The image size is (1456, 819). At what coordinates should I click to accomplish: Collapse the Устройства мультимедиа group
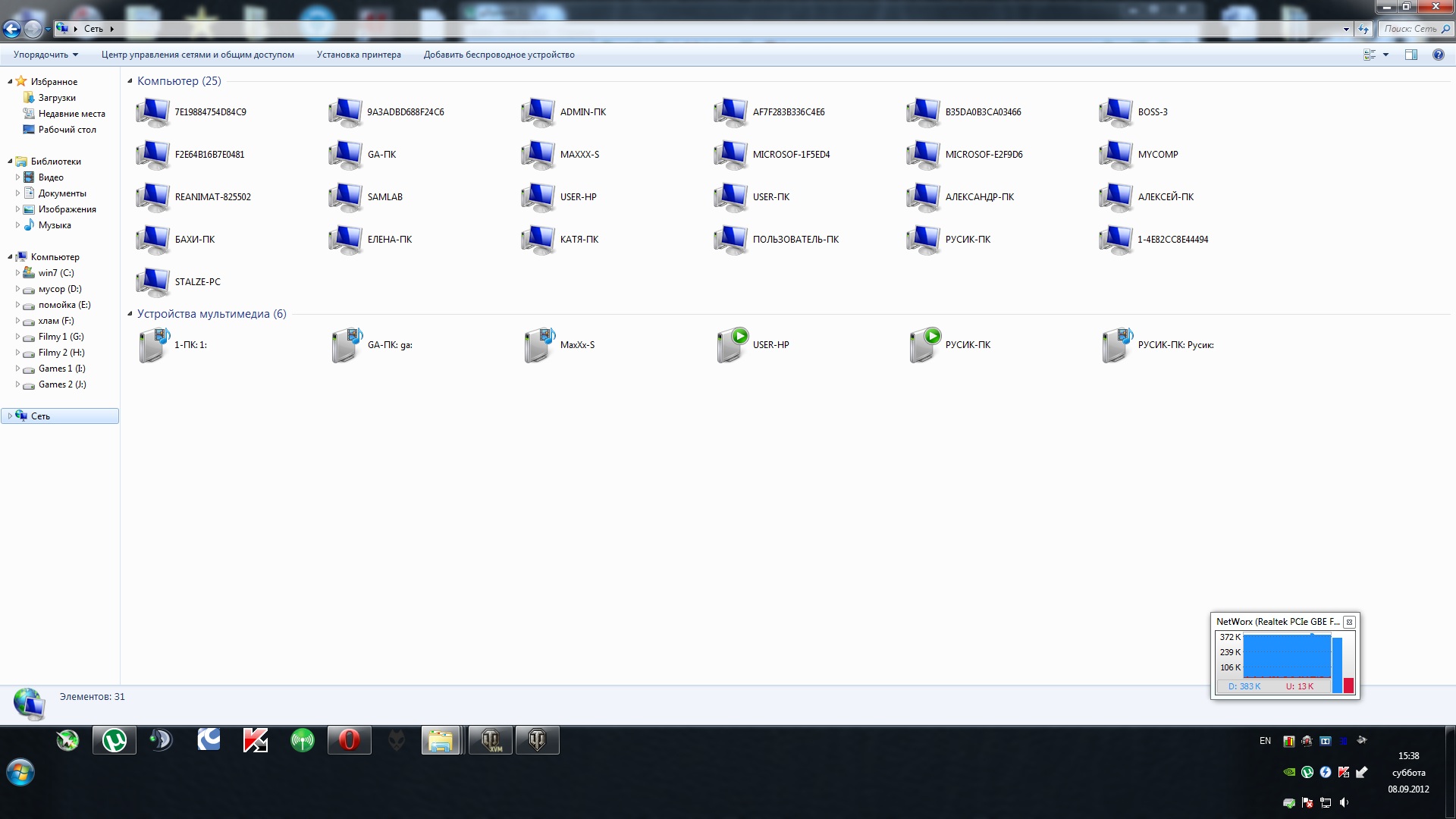[130, 314]
